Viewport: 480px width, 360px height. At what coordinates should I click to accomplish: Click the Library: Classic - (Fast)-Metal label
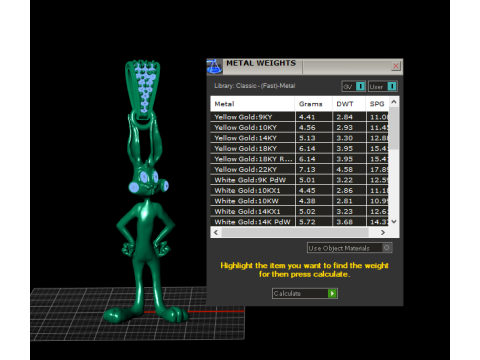255,86
